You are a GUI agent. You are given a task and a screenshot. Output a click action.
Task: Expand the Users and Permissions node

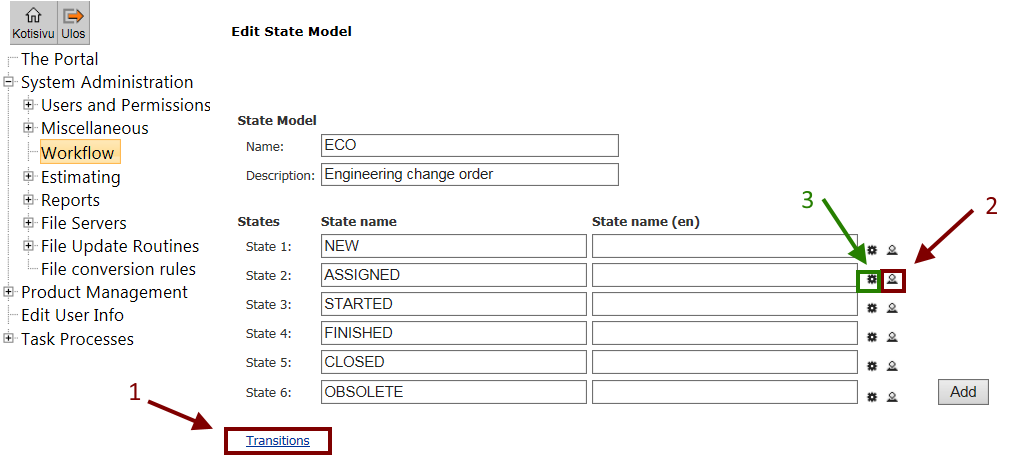click(x=29, y=105)
